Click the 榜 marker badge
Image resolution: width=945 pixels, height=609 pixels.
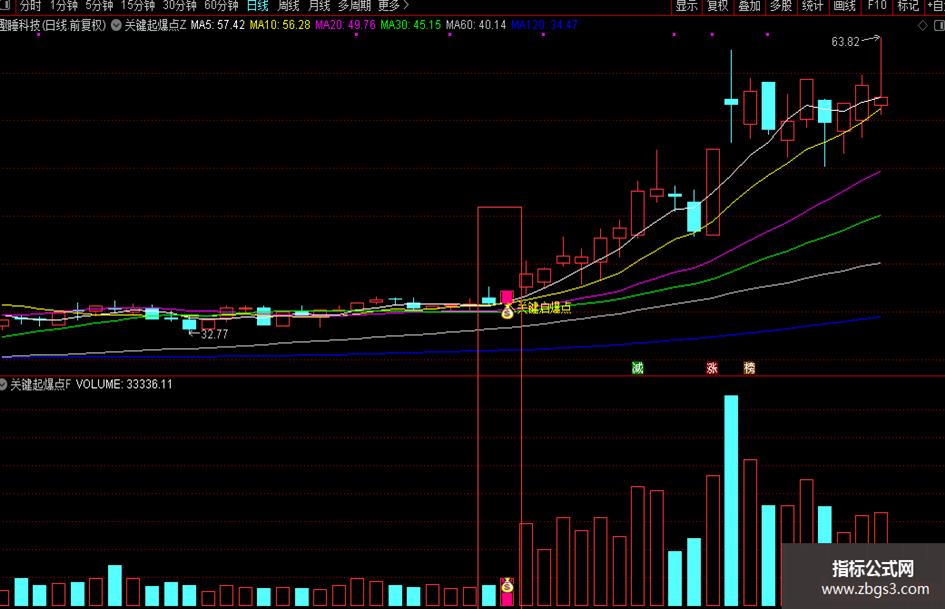pyautogui.click(x=749, y=368)
